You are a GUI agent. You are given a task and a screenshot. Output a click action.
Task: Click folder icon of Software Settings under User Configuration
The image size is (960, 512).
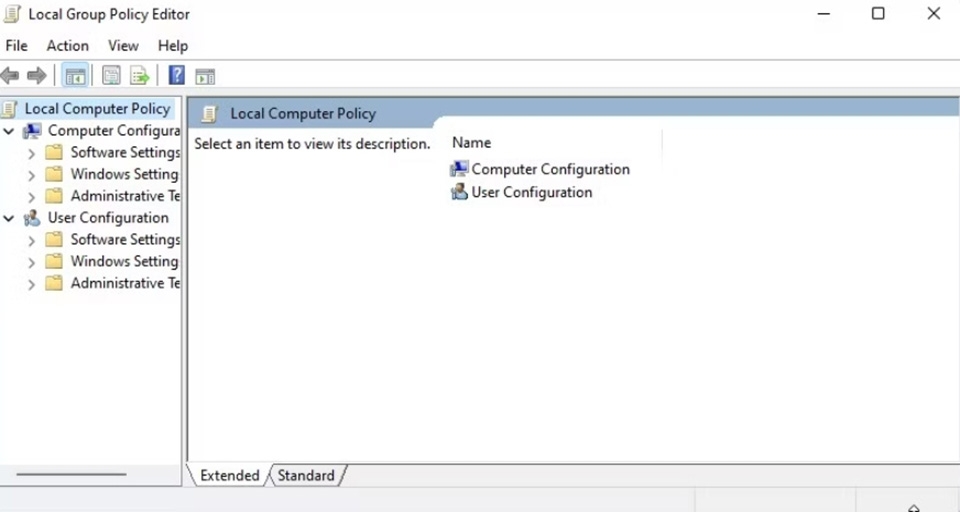coord(54,239)
